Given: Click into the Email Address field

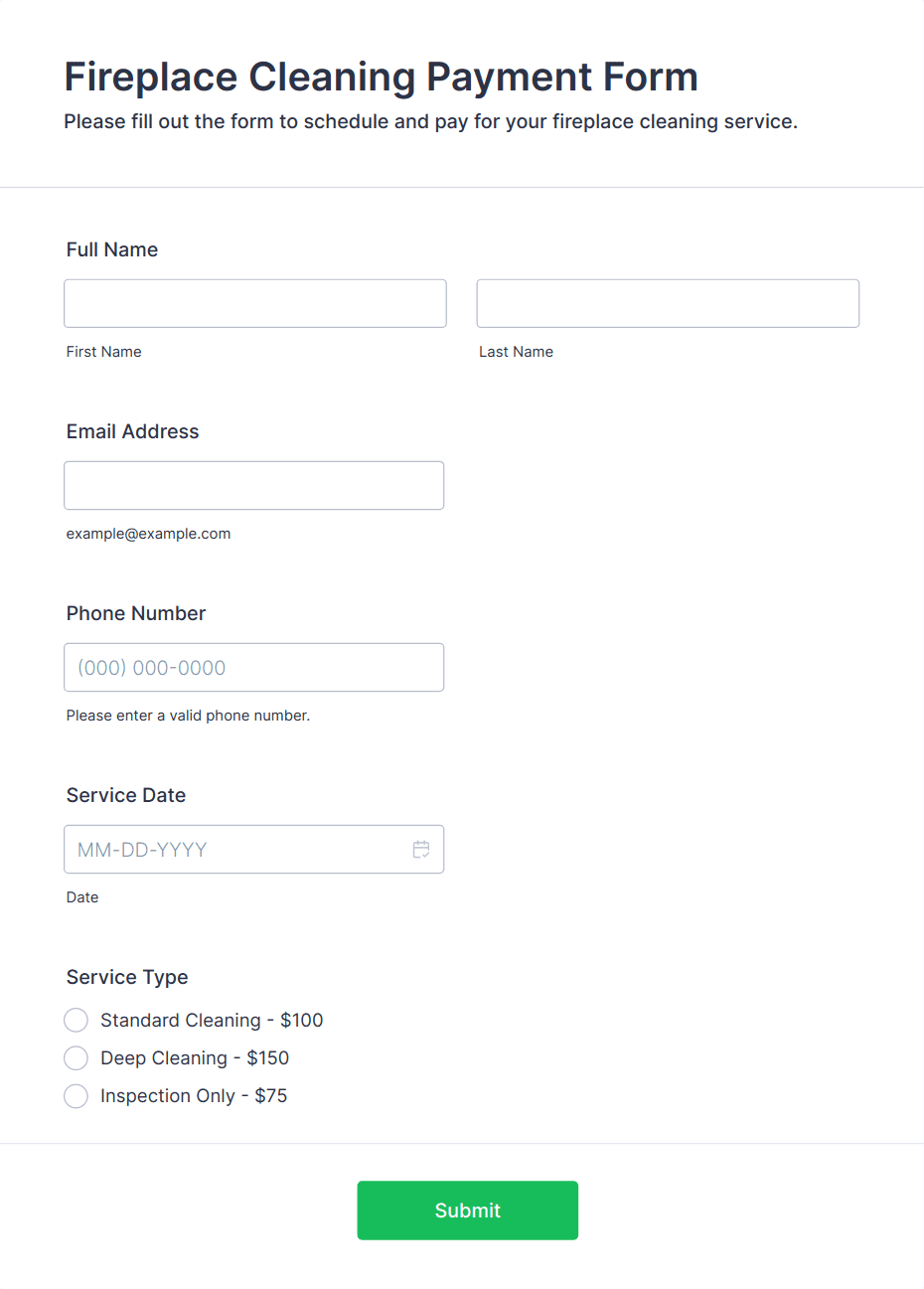Looking at the screenshot, I should click(x=254, y=485).
